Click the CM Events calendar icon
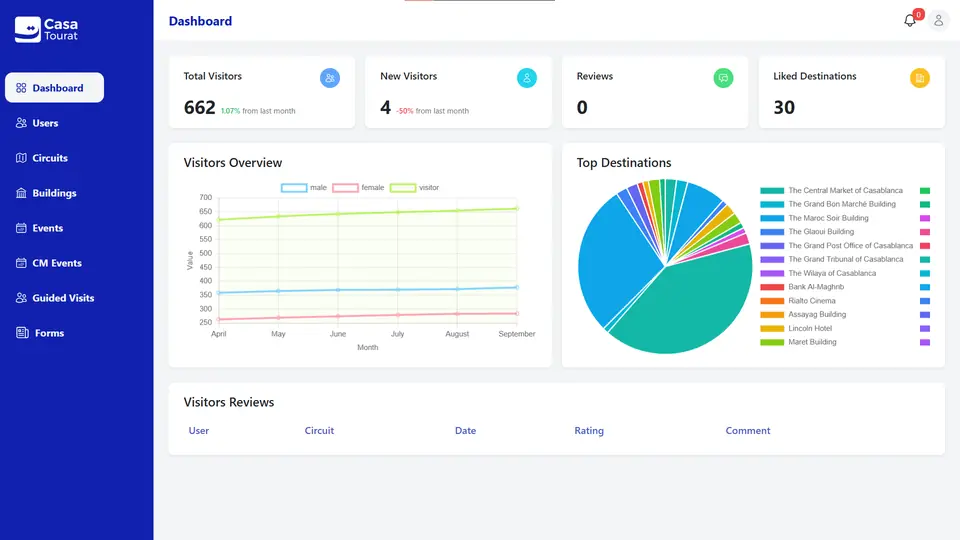960x540 pixels. tap(21, 263)
